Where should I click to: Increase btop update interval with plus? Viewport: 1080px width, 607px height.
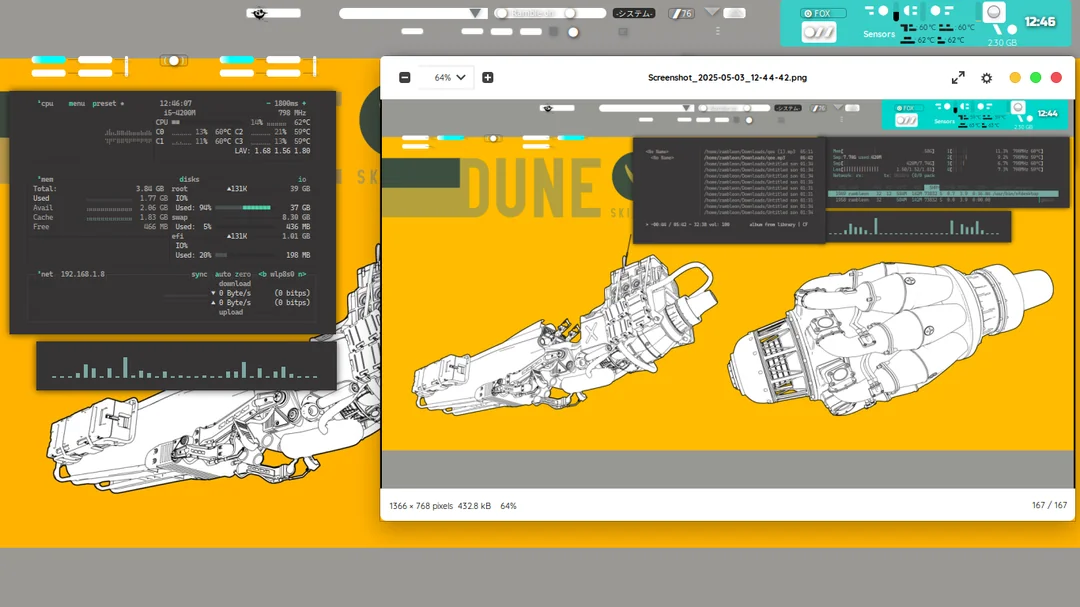pos(304,103)
